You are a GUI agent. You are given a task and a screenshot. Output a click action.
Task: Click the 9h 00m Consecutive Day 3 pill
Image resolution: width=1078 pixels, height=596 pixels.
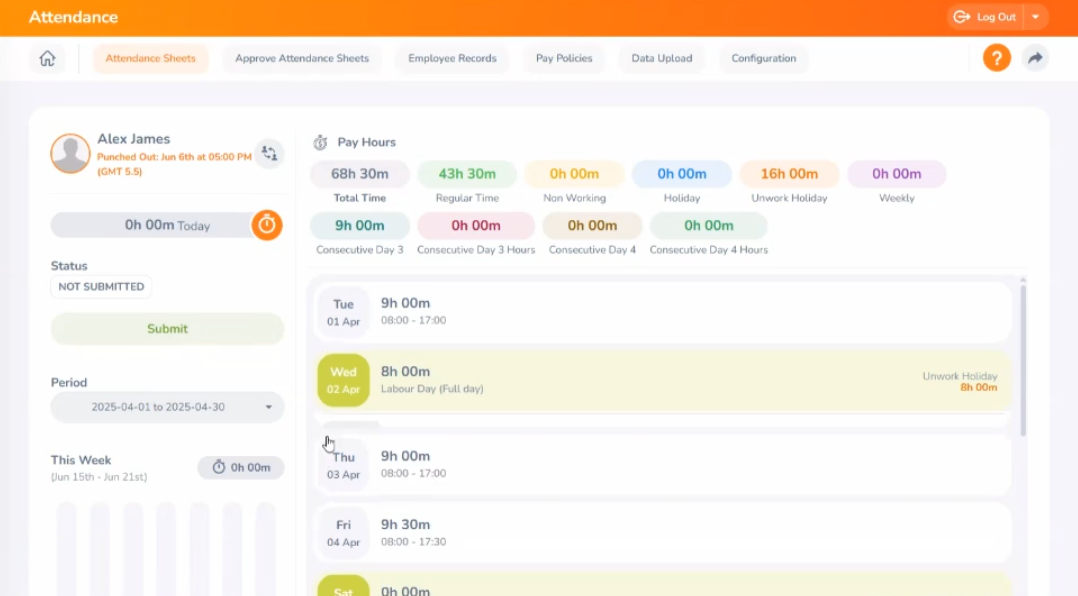pyautogui.click(x=360, y=225)
